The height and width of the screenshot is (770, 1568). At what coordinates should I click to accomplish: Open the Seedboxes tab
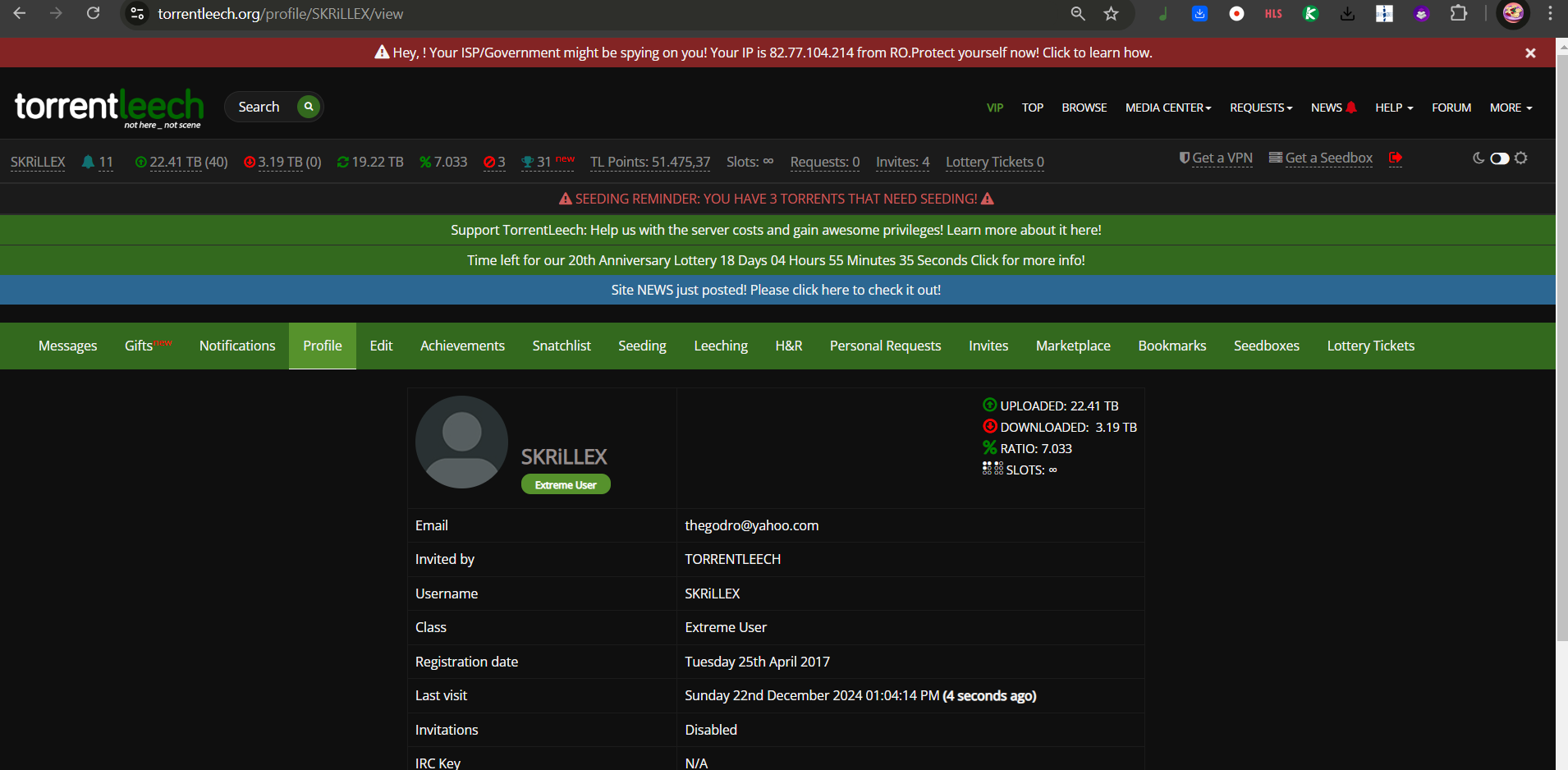point(1267,346)
